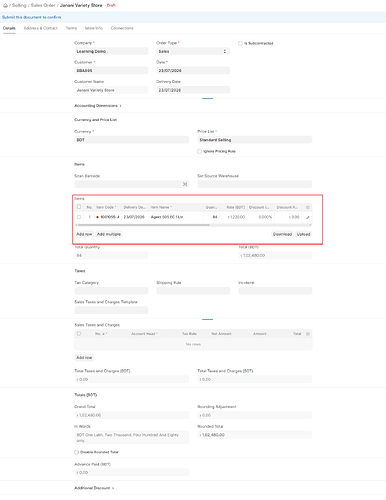Click the Grand Total value field

pyautogui.click(x=132, y=415)
